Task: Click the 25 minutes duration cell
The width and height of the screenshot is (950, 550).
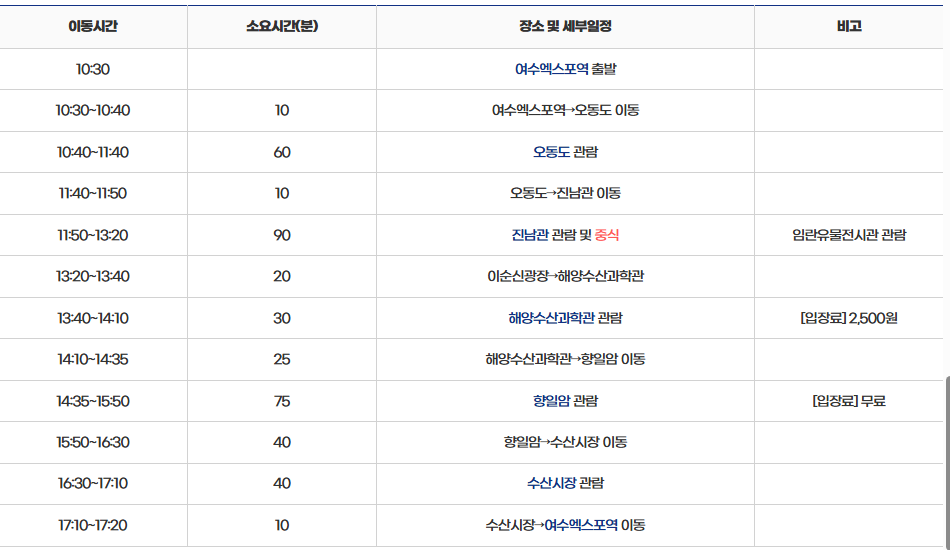Action: (x=282, y=359)
